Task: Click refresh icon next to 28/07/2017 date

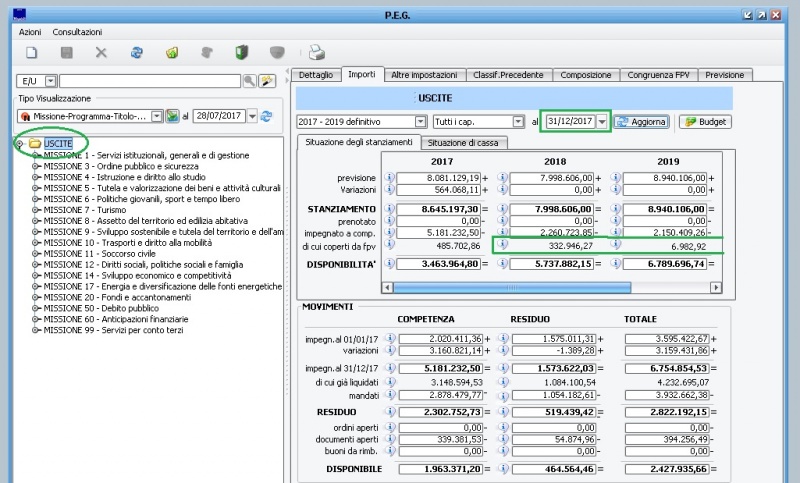Action: pyautogui.click(x=267, y=117)
